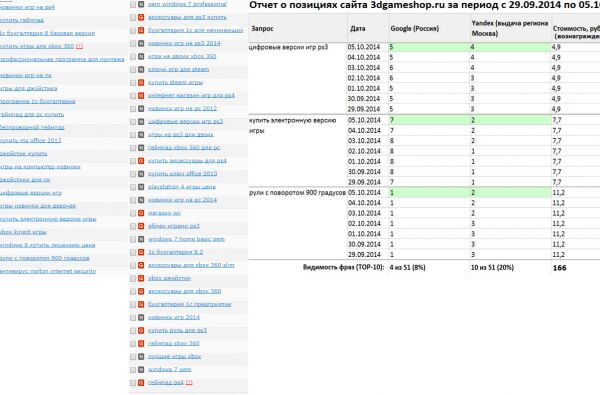Click the G badge beside купить руль для ps3
This screenshot has width=600, height=395.
(141, 330)
